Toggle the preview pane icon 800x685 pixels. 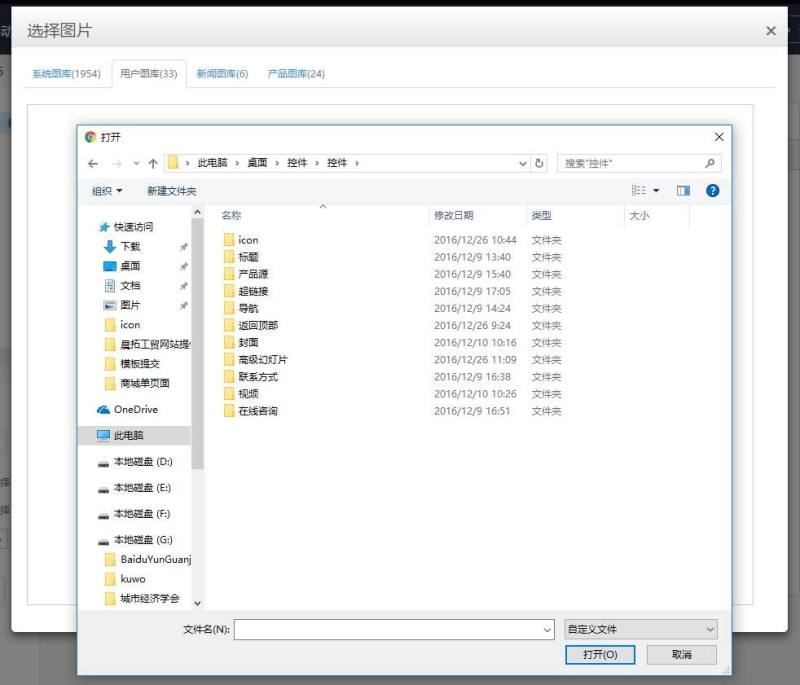pos(683,190)
